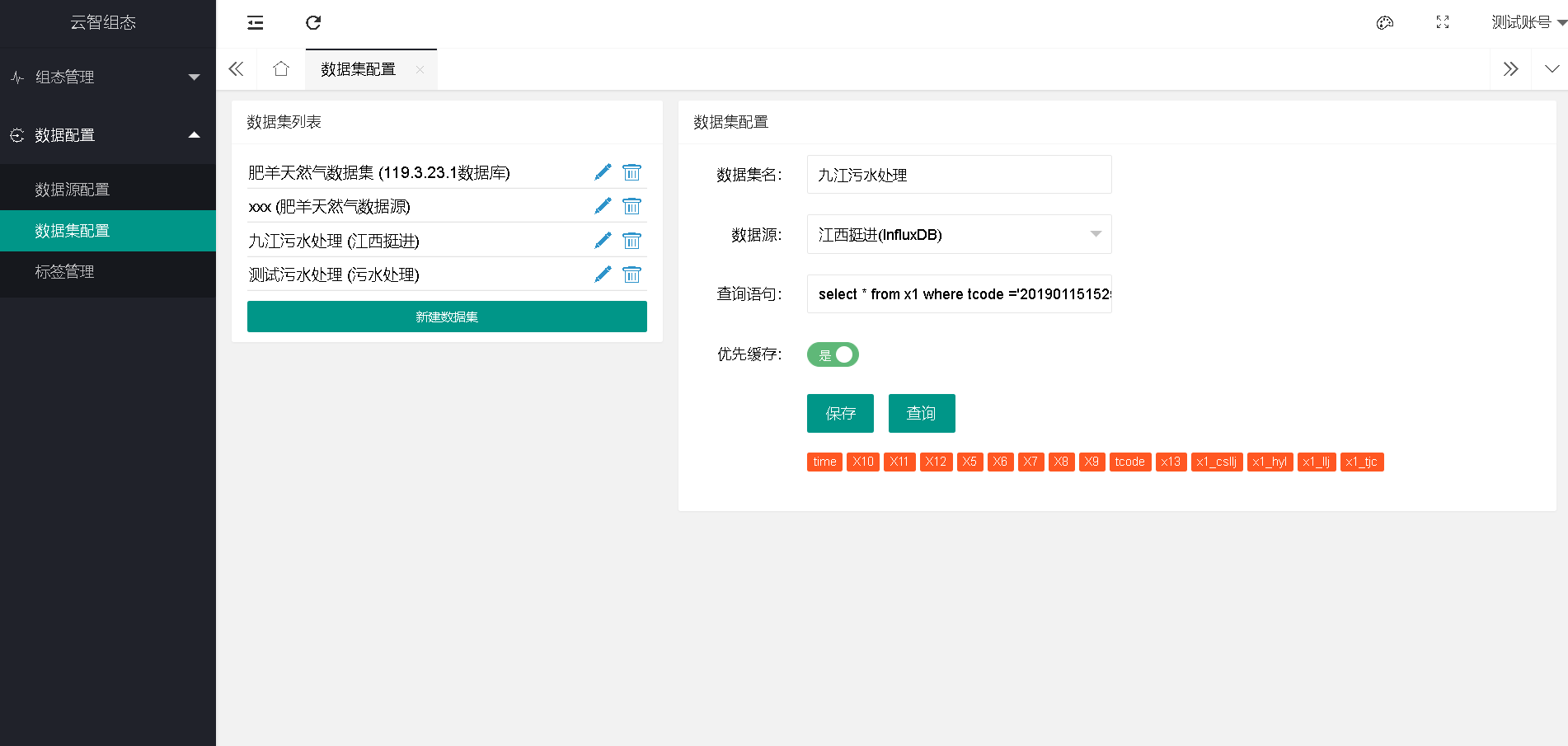The width and height of the screenshot is (1568, 746).
Task: Close the 数据集配置 tab
Action: point(420,70)
